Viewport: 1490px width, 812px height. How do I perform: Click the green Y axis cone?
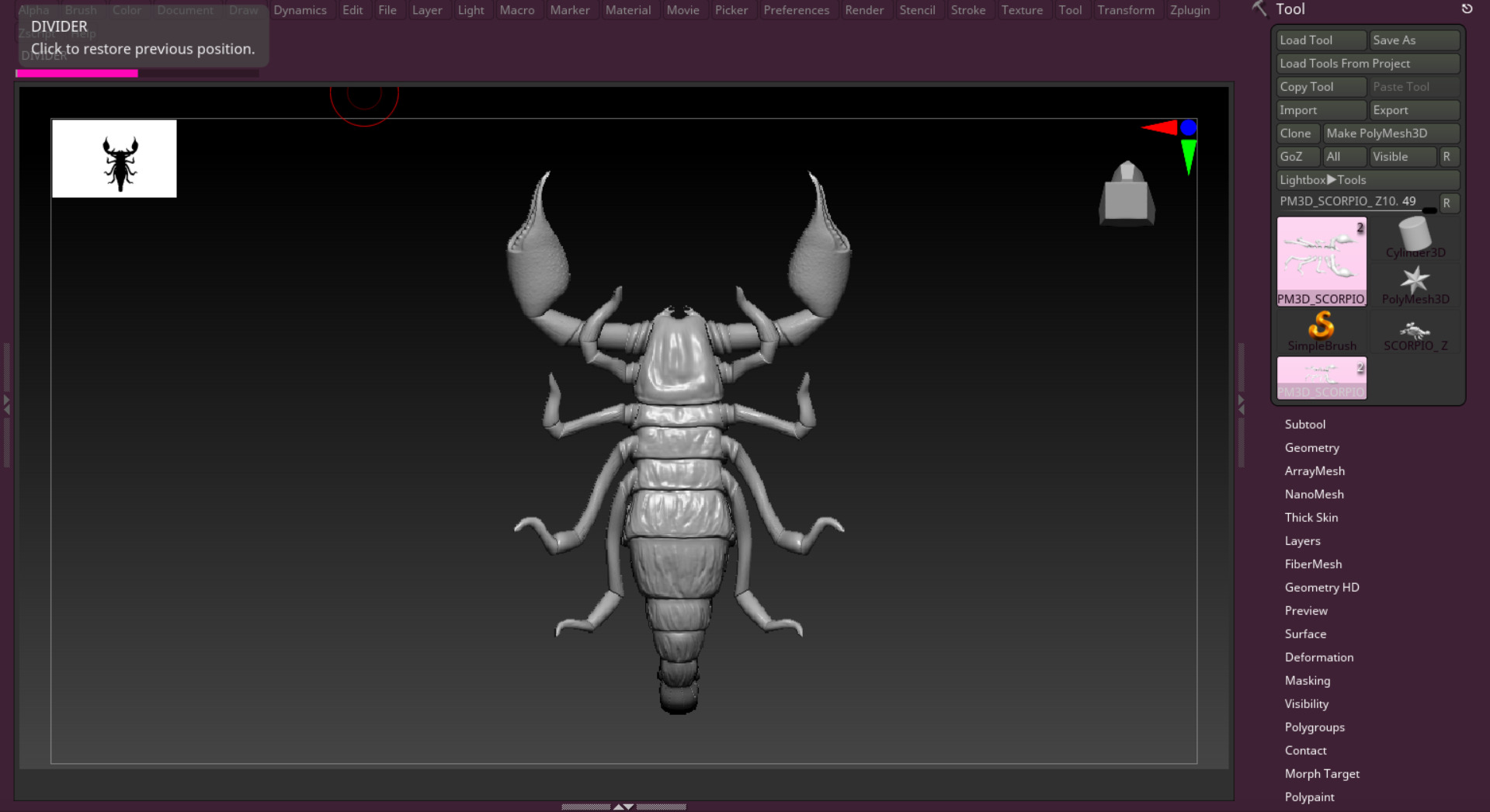click(1188, 157)
